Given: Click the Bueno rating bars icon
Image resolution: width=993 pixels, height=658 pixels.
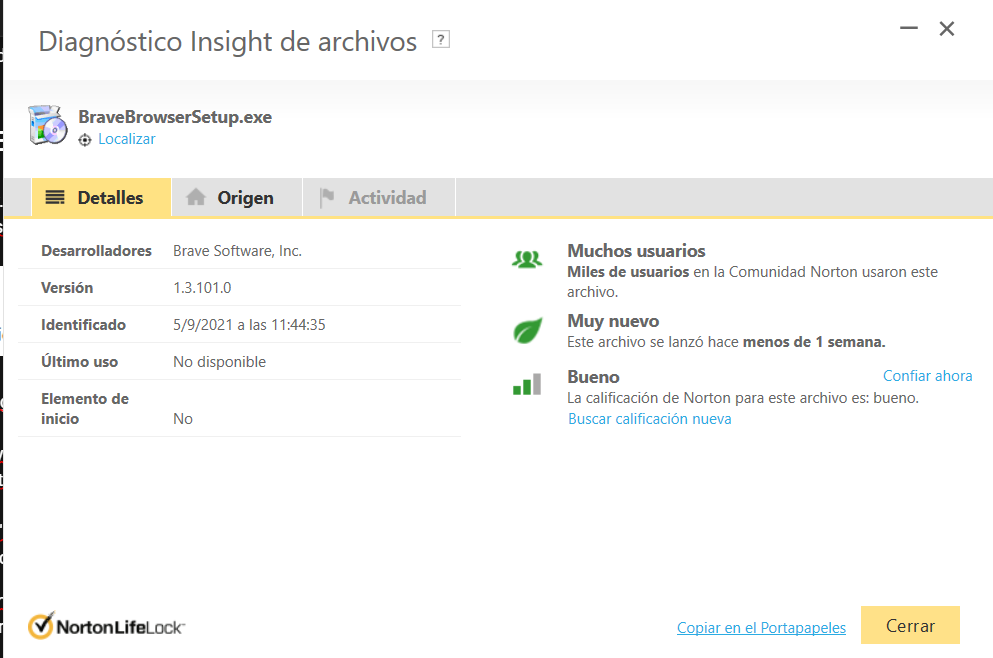Looking at the screenshot, I should pyautogui.click(x=527, y=384).
